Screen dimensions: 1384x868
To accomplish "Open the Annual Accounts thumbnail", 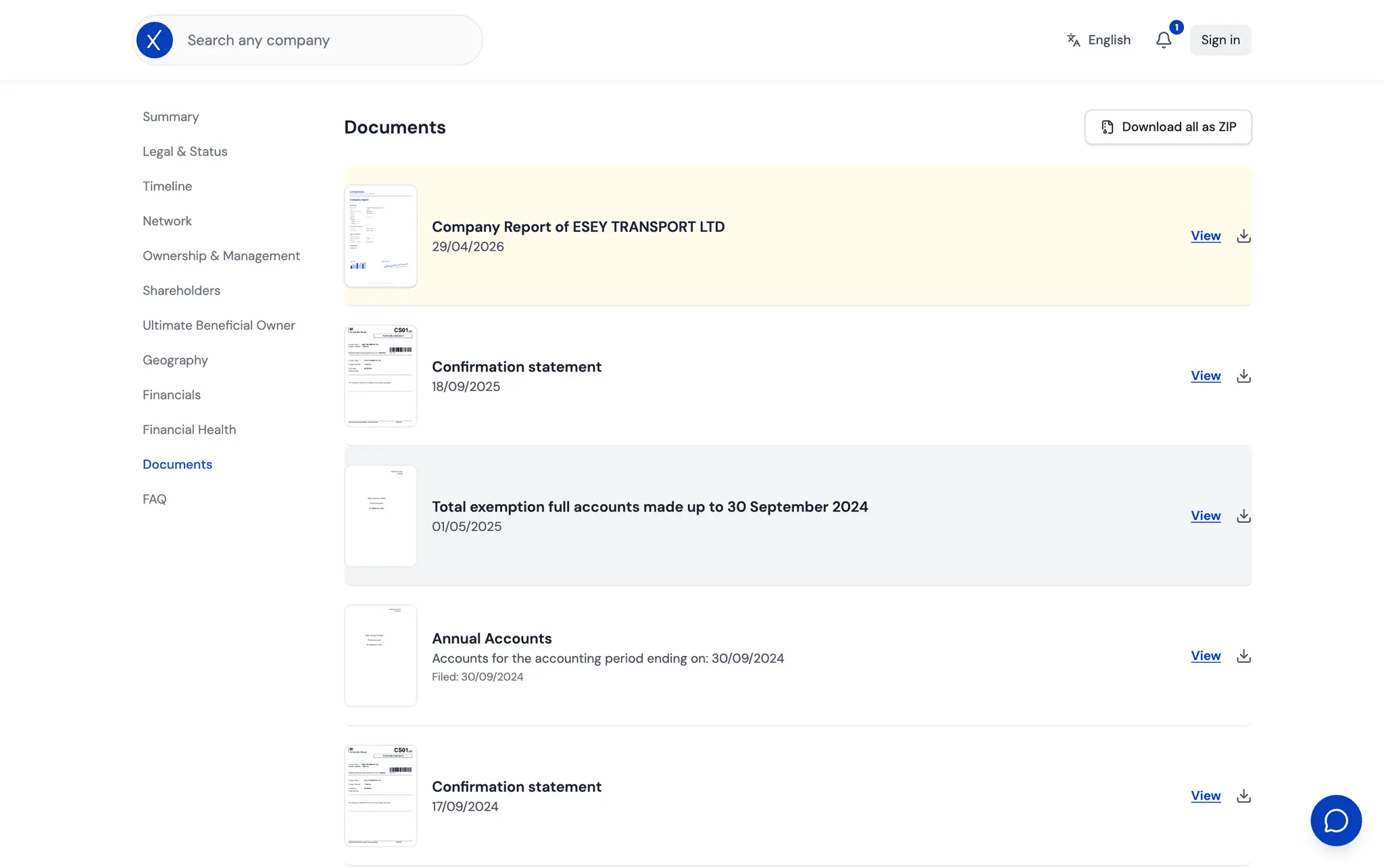I will click(380, 656).
